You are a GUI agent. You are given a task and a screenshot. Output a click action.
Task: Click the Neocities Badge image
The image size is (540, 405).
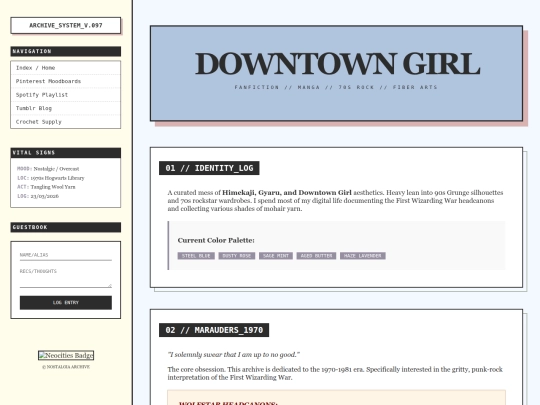[66, 355]
